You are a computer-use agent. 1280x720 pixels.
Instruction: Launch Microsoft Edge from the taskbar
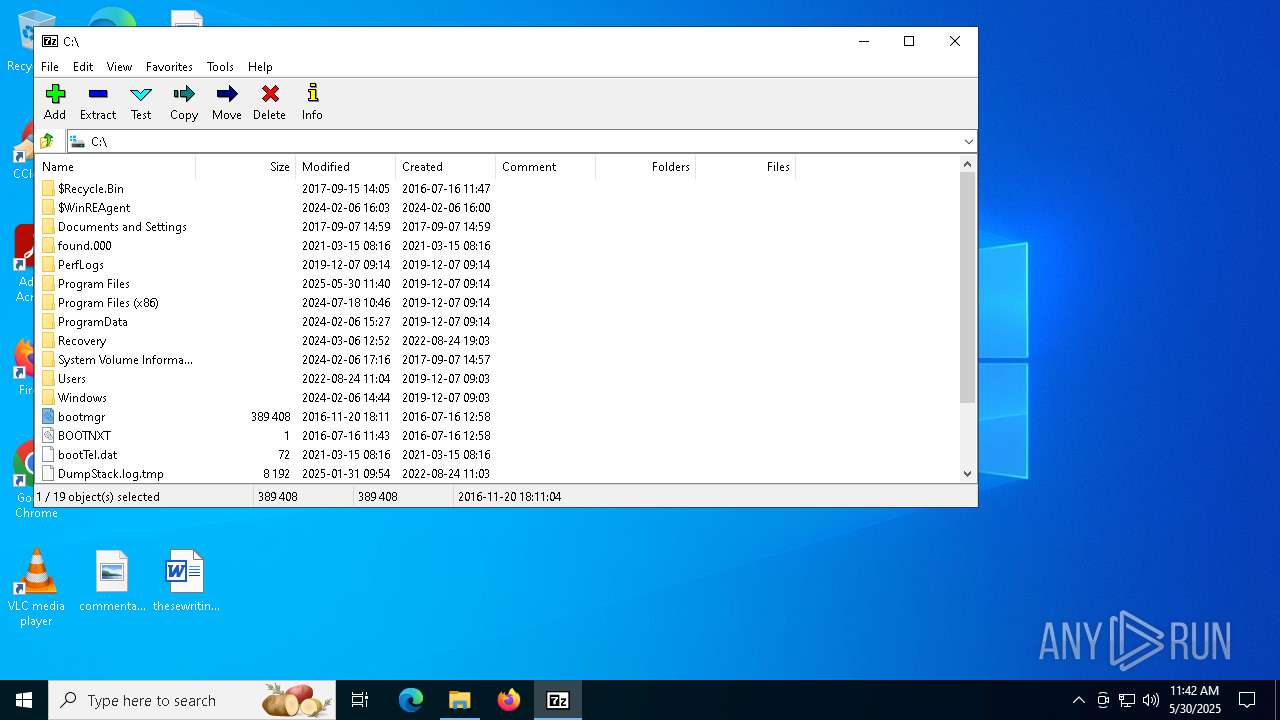click(411, 700)
